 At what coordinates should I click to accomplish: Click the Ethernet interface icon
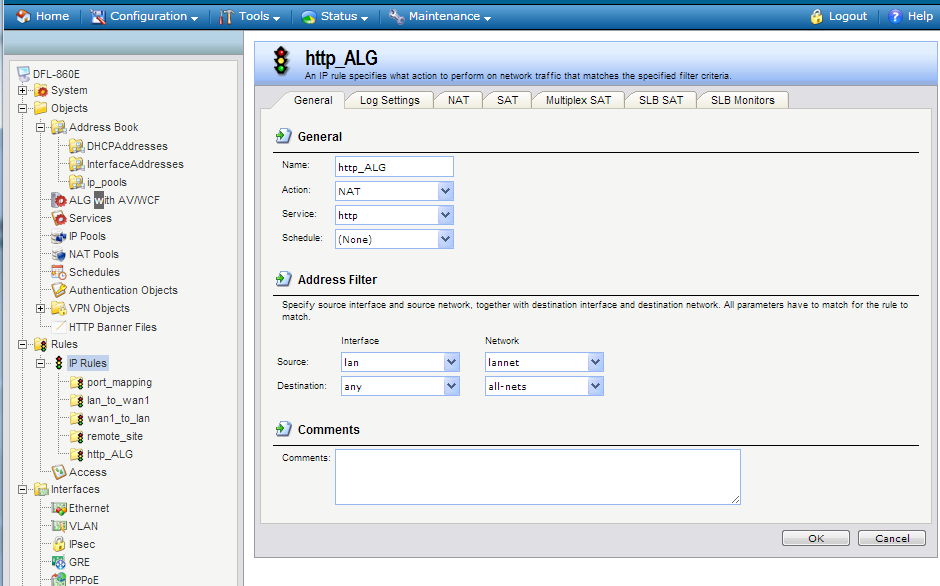59,508
